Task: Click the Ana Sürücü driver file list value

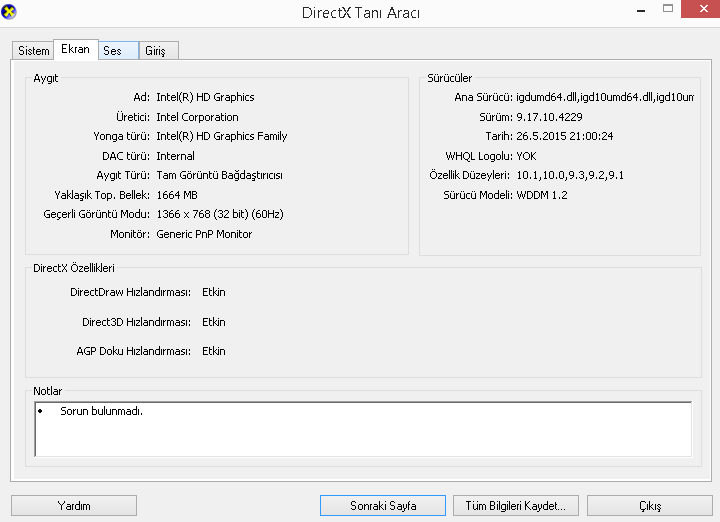Action: pyautogui.click(x=605, y=98)
